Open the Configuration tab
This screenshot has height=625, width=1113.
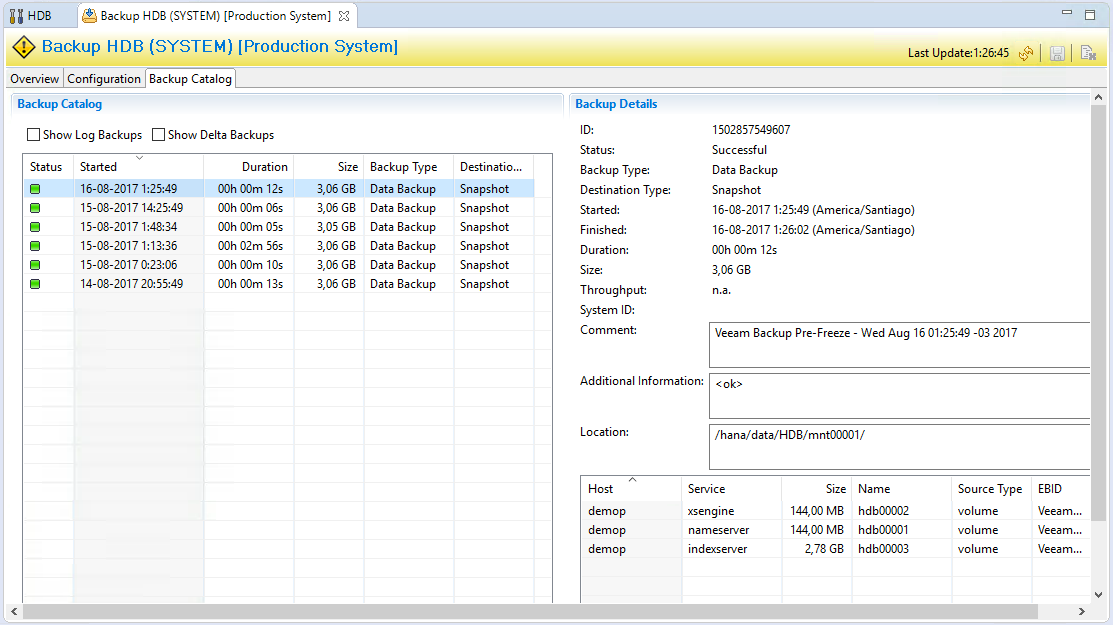[x=104, y=79]
